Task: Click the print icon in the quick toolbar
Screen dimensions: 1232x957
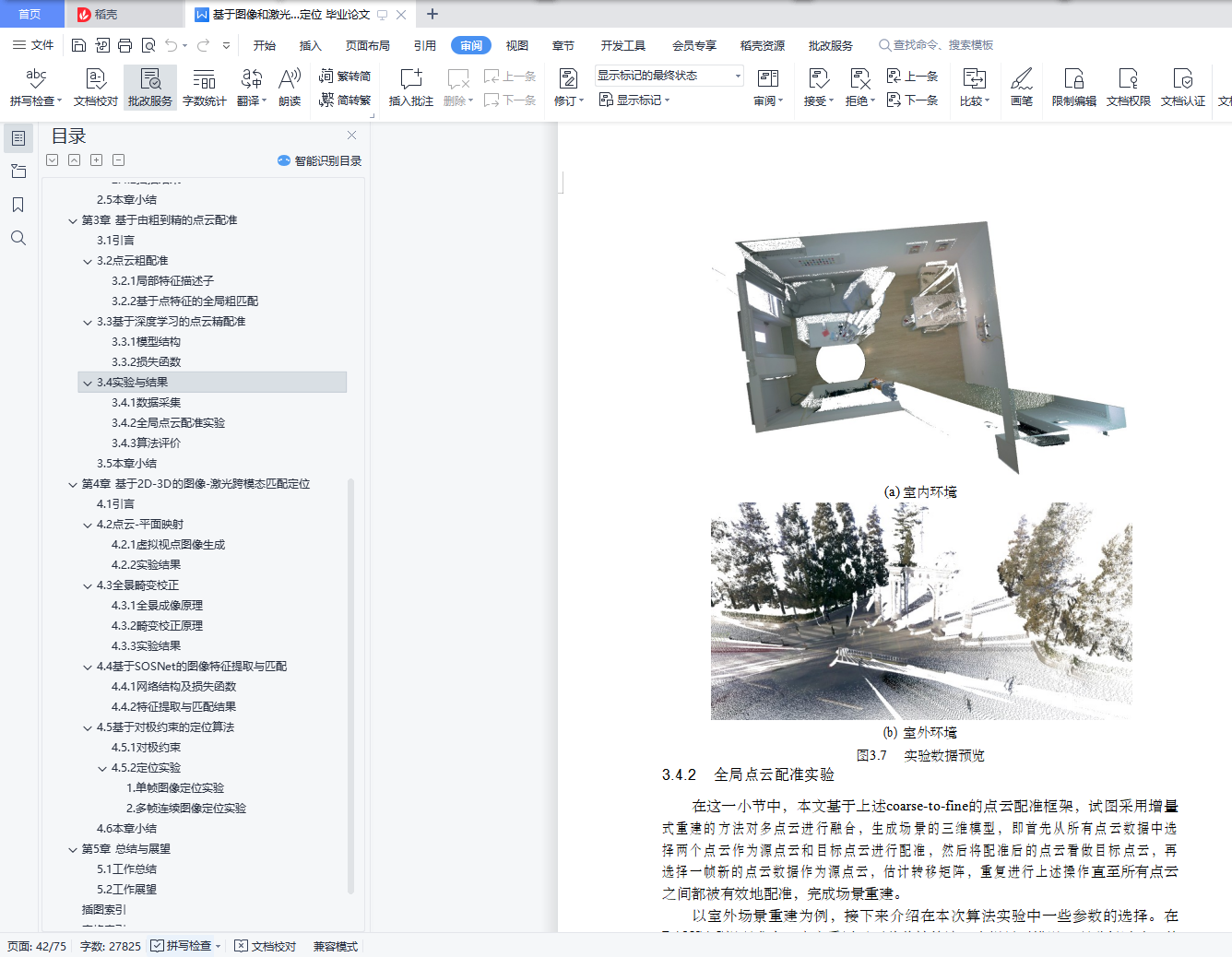Action: 125,45
